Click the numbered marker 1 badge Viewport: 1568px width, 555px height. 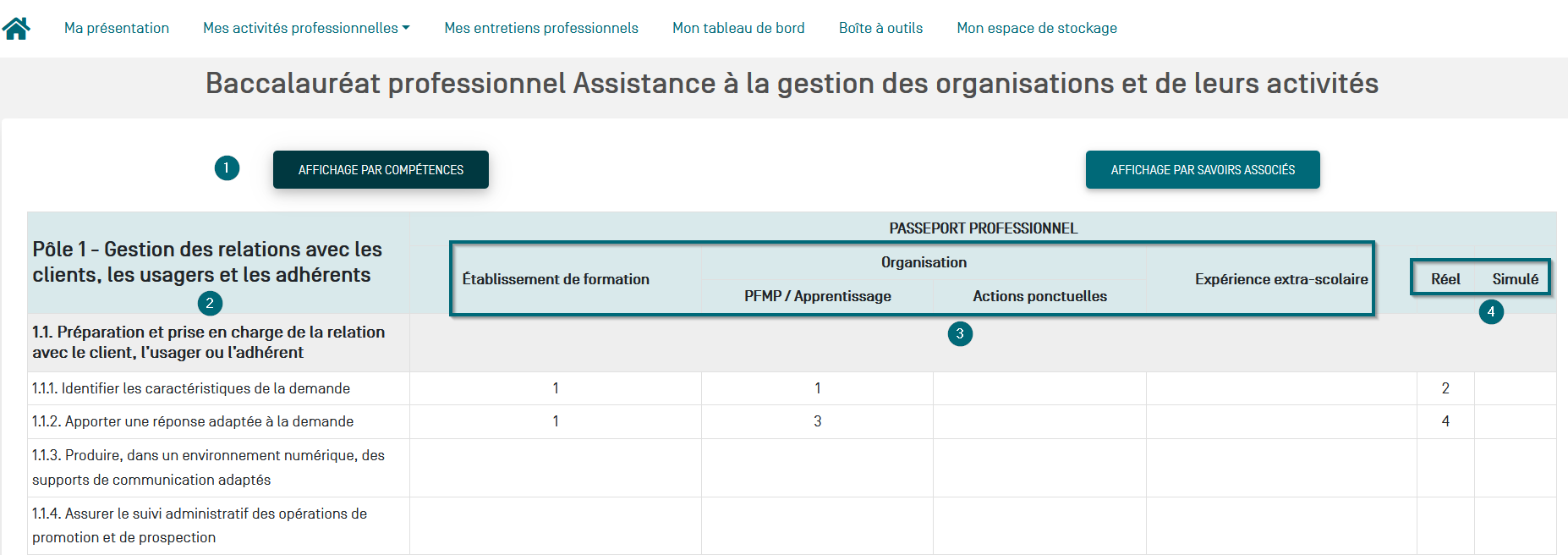pos(227,168)
